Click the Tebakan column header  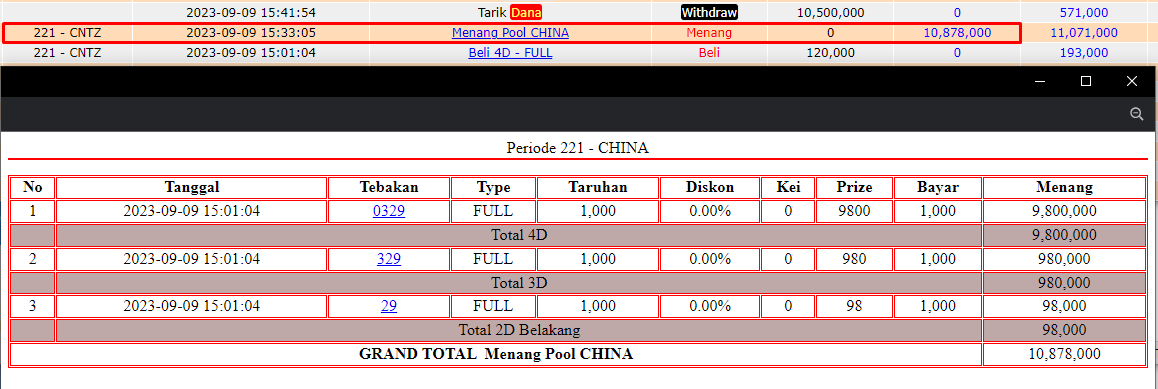pos(389,187)
